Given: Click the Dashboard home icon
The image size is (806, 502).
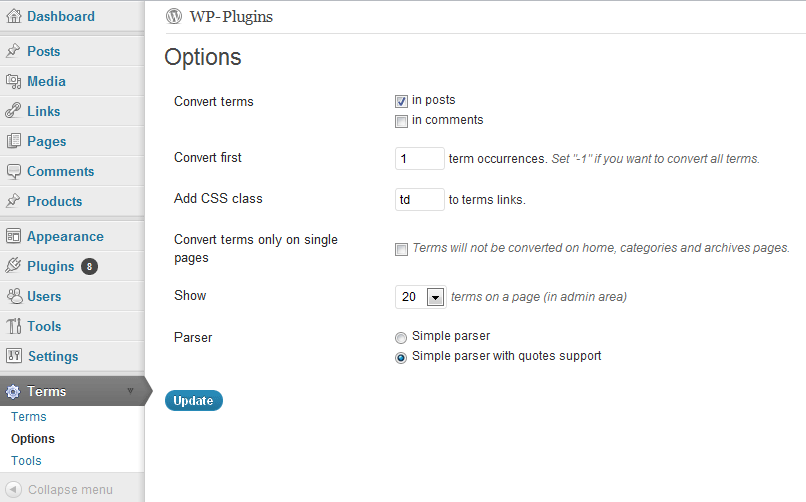Looking at the screenshot, I should (x=13, y=16).
